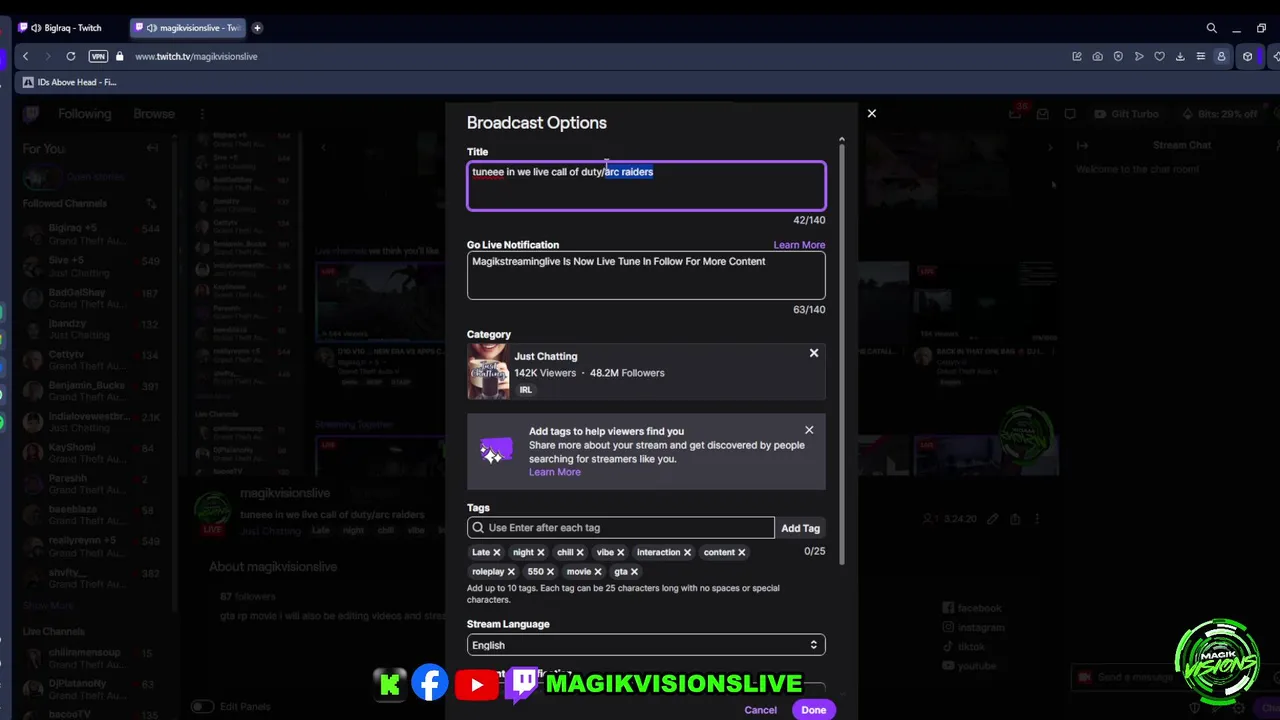Remove the 550 tag
Viewport: 1280px width, 720px height.
(x=550, y=572)
